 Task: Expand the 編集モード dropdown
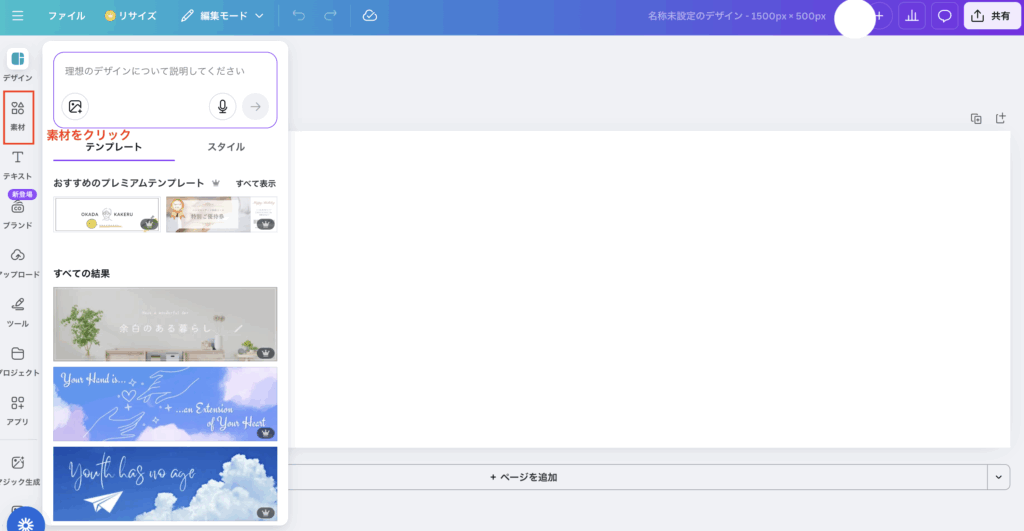tap(222, 16)
